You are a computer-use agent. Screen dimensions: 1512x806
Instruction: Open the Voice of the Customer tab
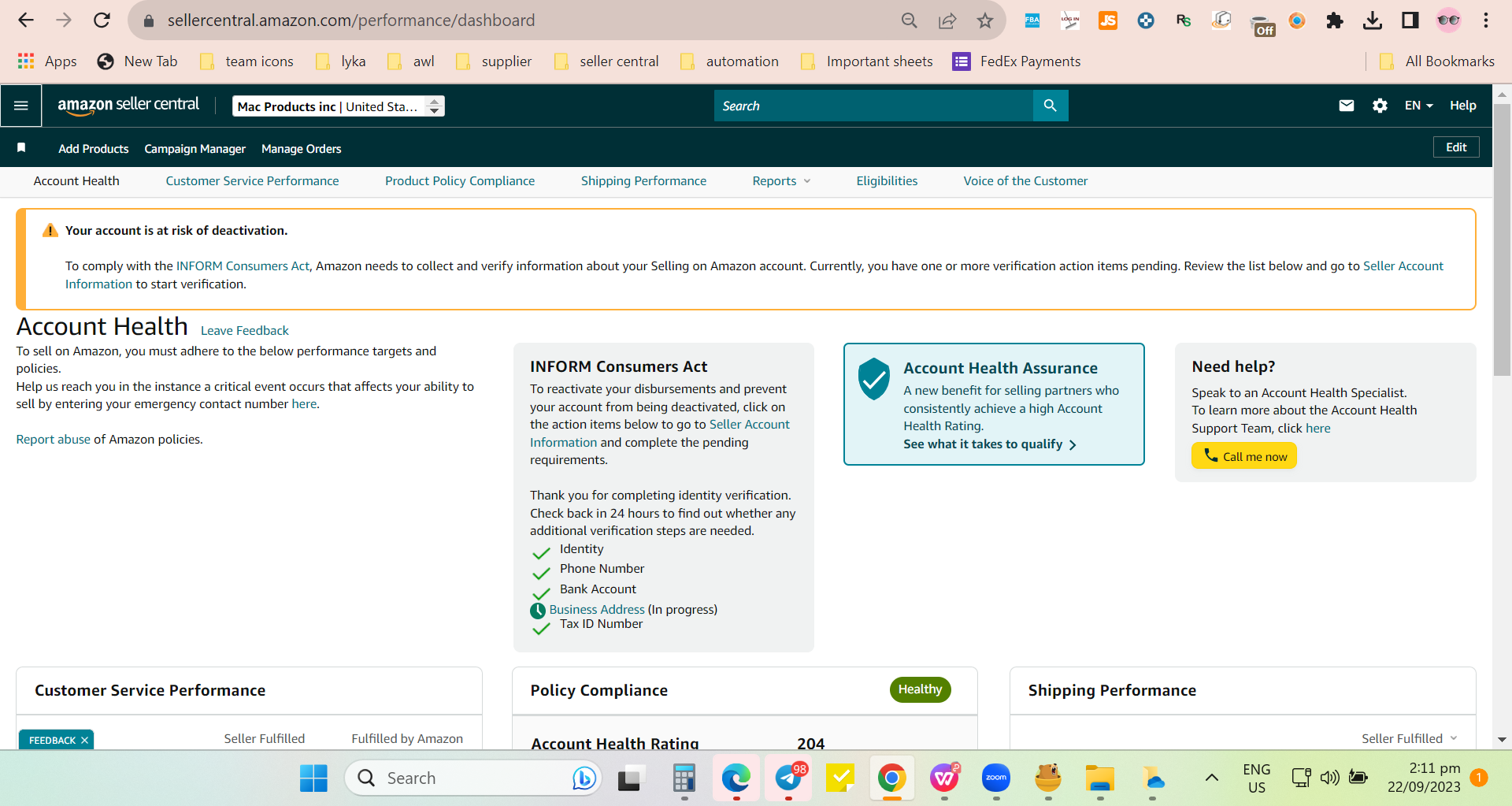[x=1025, y=181]
